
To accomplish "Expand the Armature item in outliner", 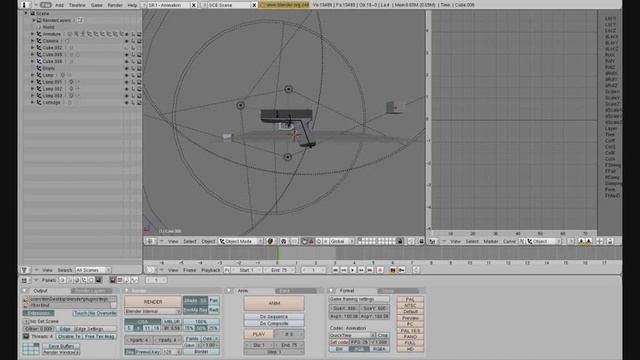I will (33, 34).
